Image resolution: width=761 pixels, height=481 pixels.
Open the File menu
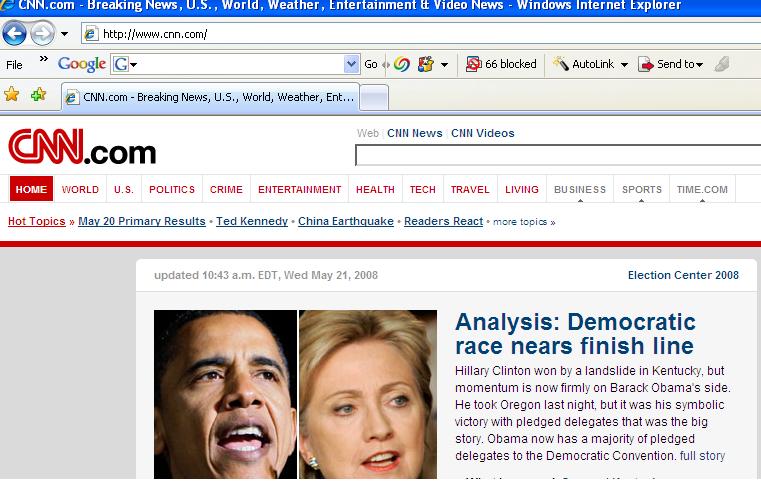(x=14, y=64)
